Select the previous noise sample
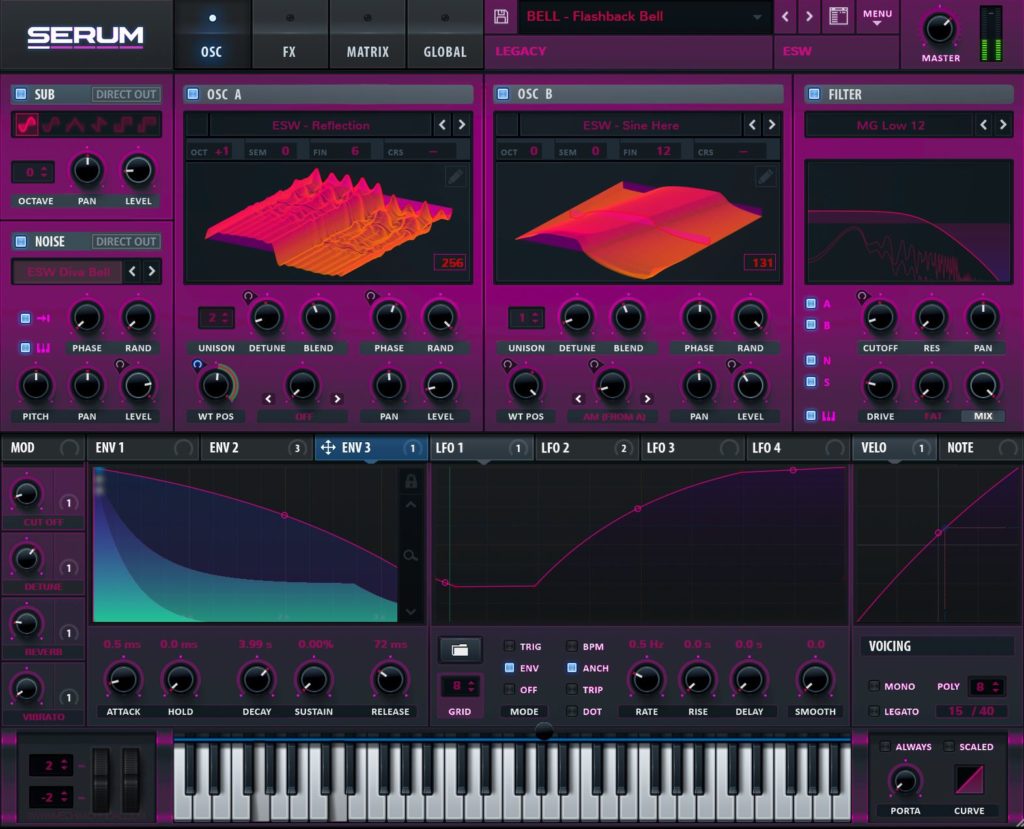Image resolution: width=1024 pixels, height=829 pixels. [133, 271]
